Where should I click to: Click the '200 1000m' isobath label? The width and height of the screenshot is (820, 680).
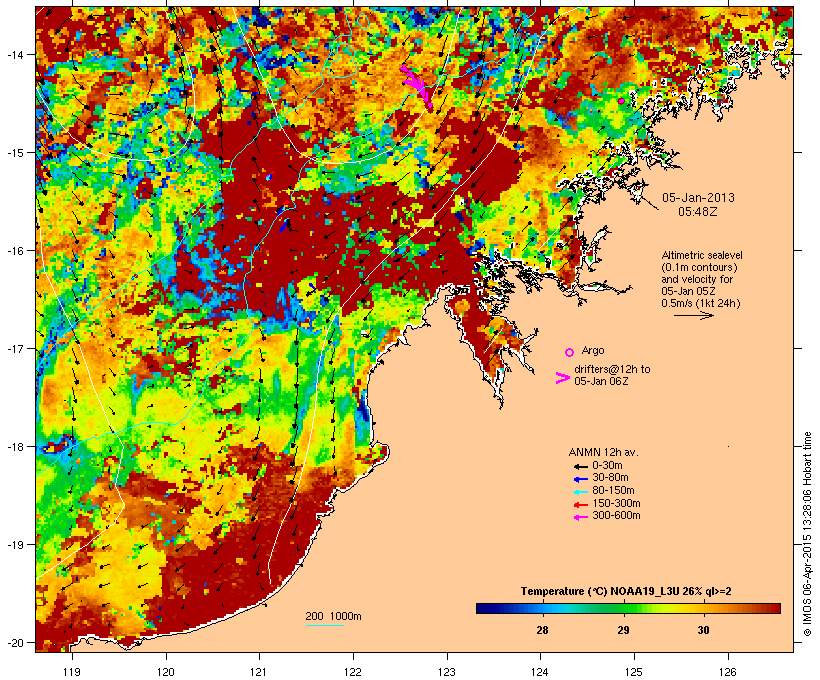pos(333,616)
